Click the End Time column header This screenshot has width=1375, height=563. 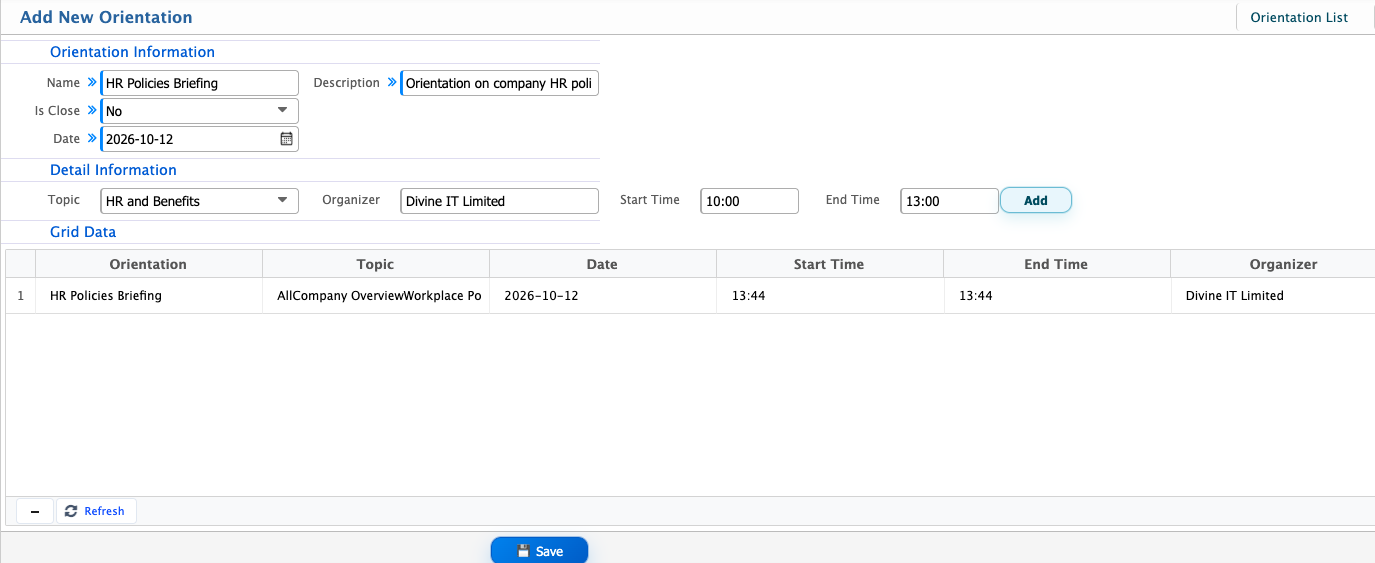(x=1057, y=264)
